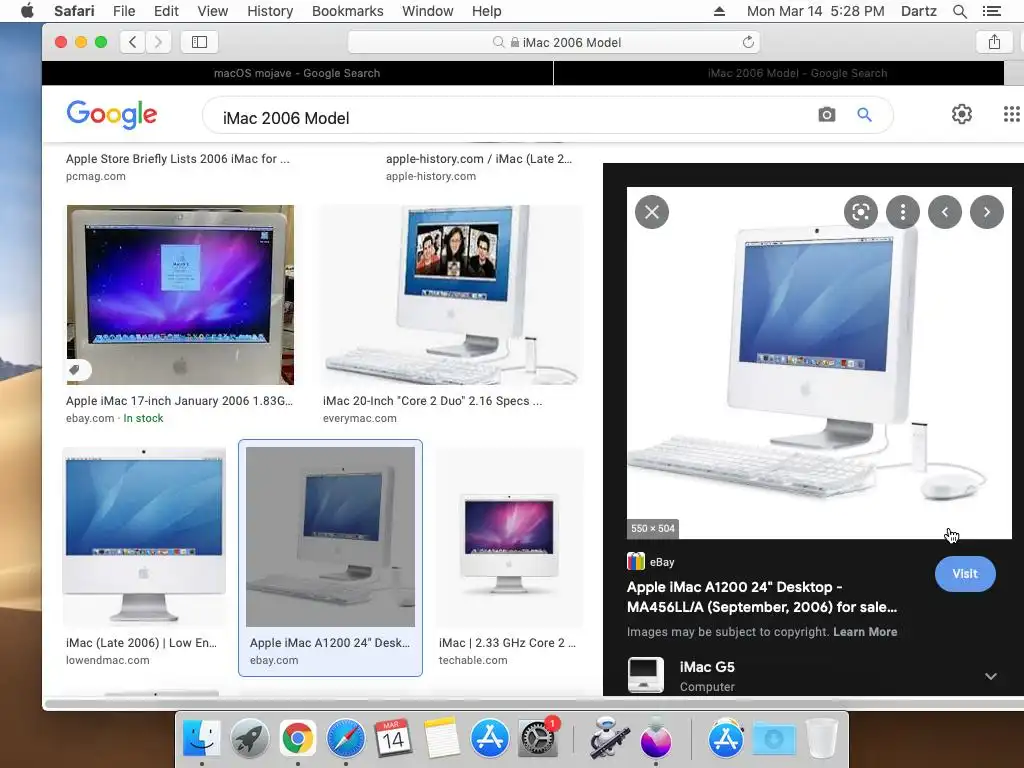Screen dimensions: 1024x768
Task: Open Apple iMac A1200 24" Desktop title link
Action: [761, 597]
